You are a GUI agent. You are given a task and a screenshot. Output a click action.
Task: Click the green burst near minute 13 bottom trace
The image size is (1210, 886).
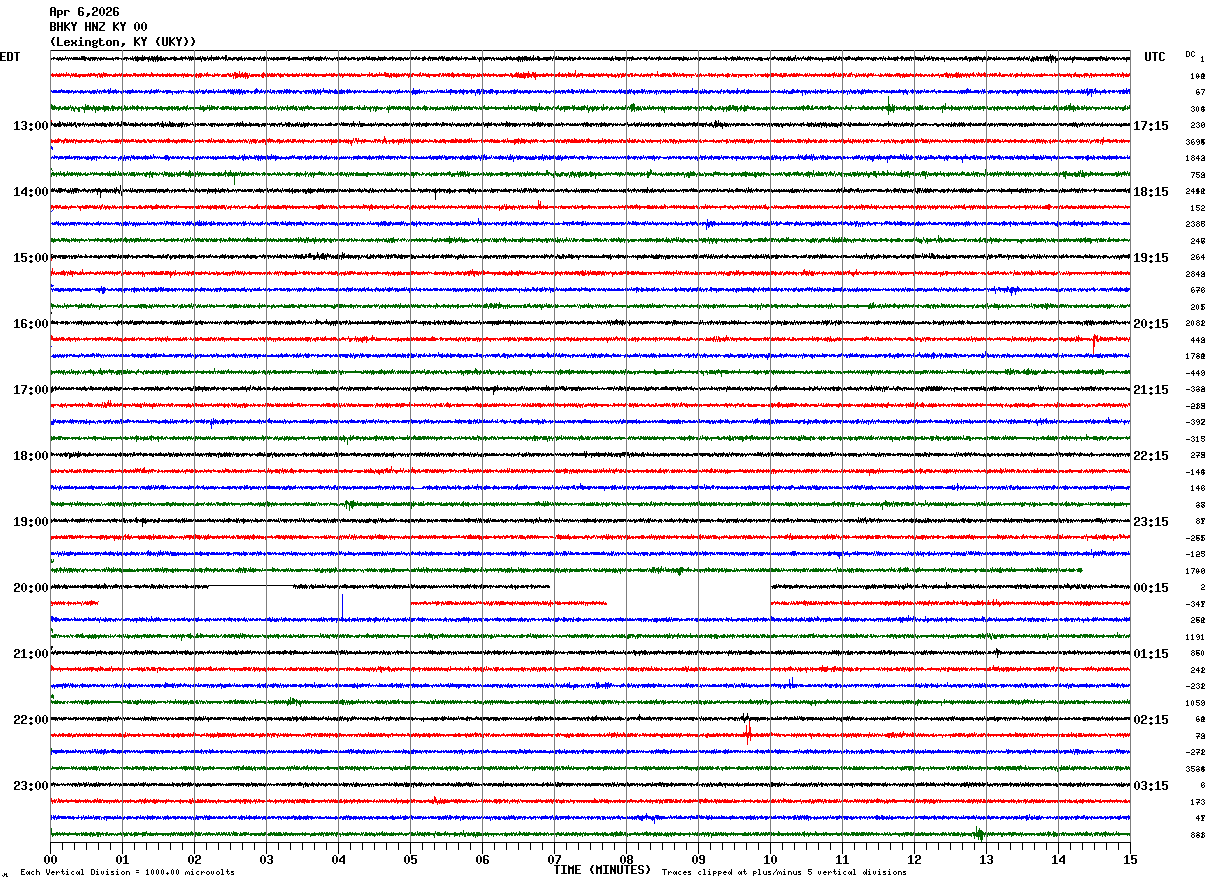click(x=979, y=834)
